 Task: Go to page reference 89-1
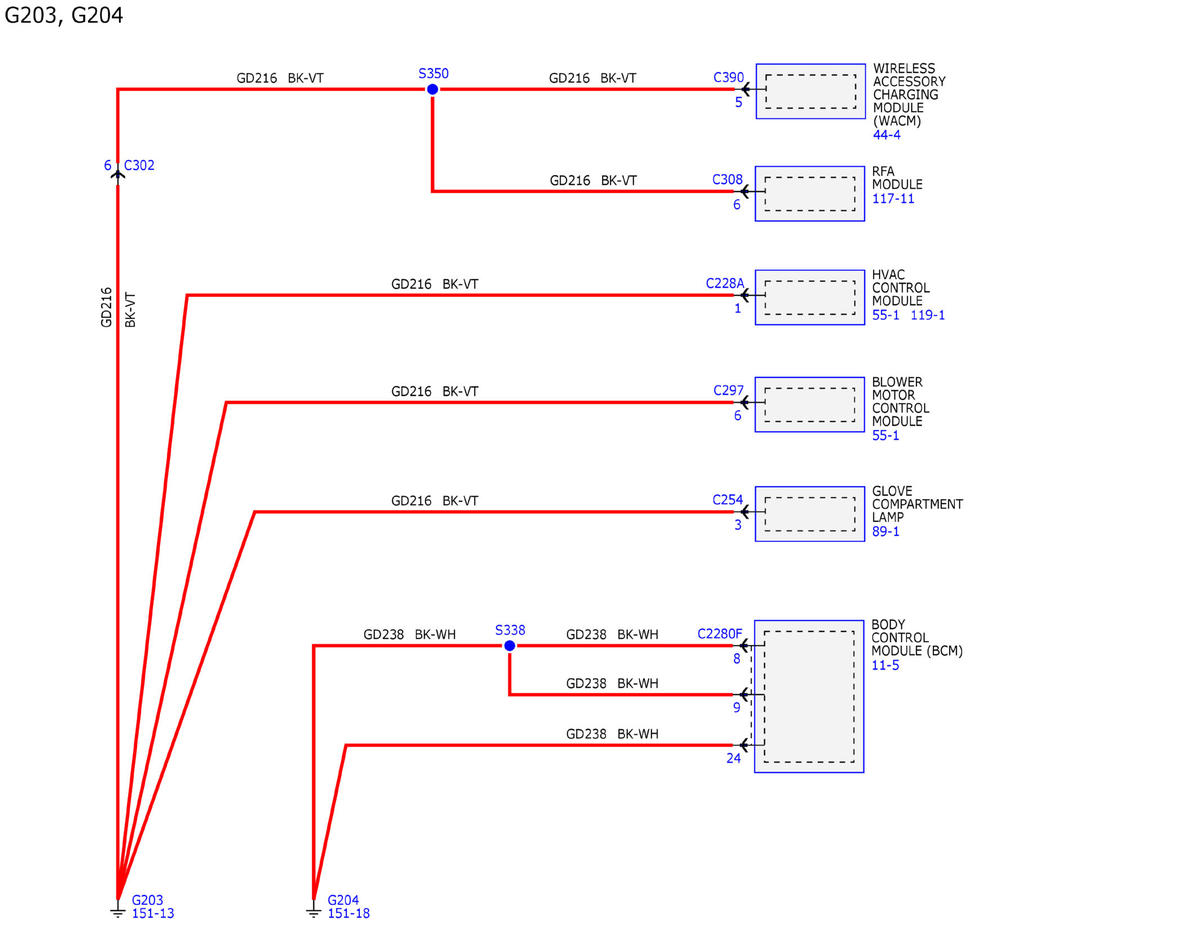pos(886,532)
